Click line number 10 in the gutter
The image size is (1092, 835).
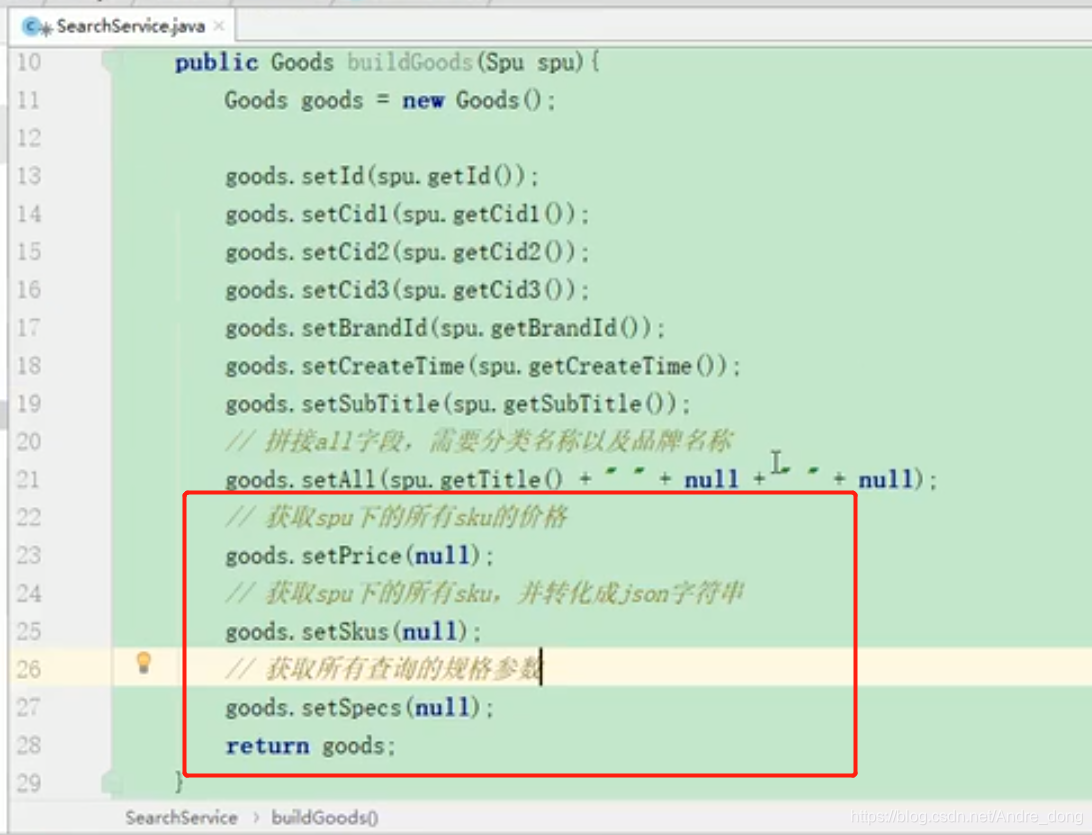29,62
